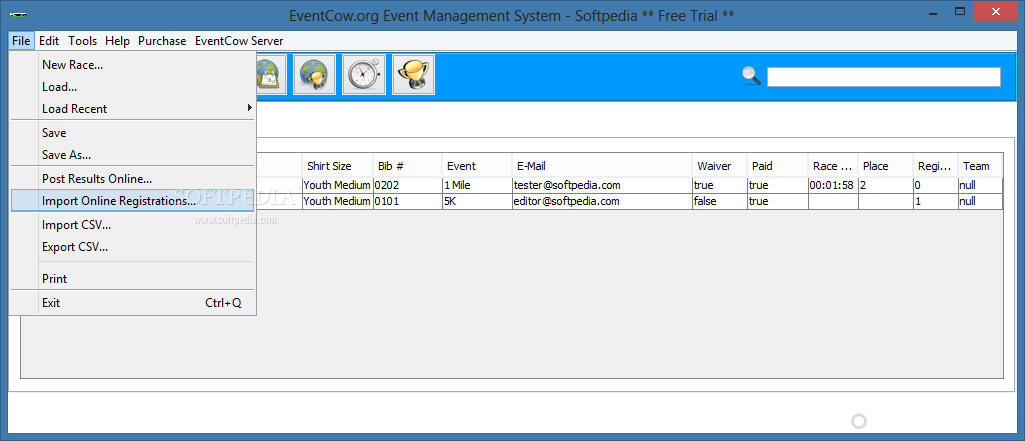Select Import Online Registrations...
This screenshot has width=1025, height=441.
pyautogui.click(x=133, y=201)
